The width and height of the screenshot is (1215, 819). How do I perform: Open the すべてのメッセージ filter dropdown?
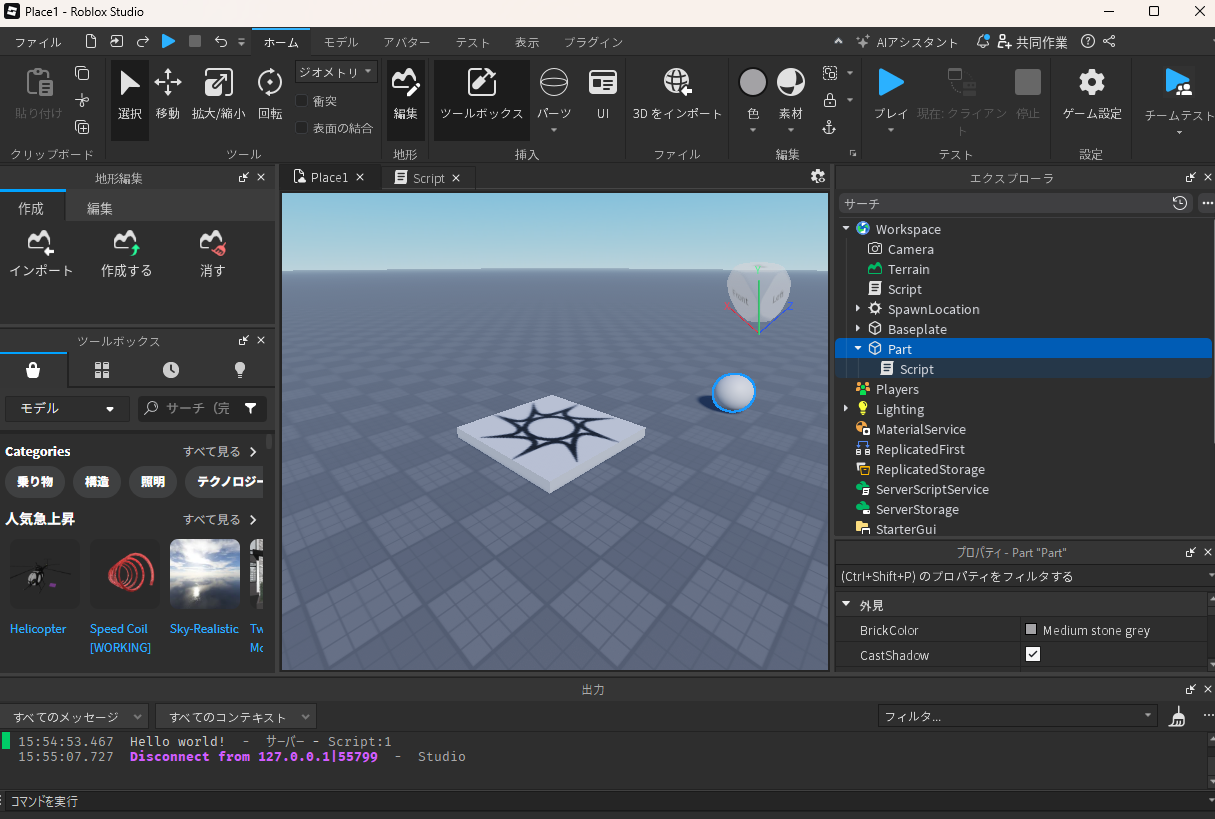(x=75, y=717)
